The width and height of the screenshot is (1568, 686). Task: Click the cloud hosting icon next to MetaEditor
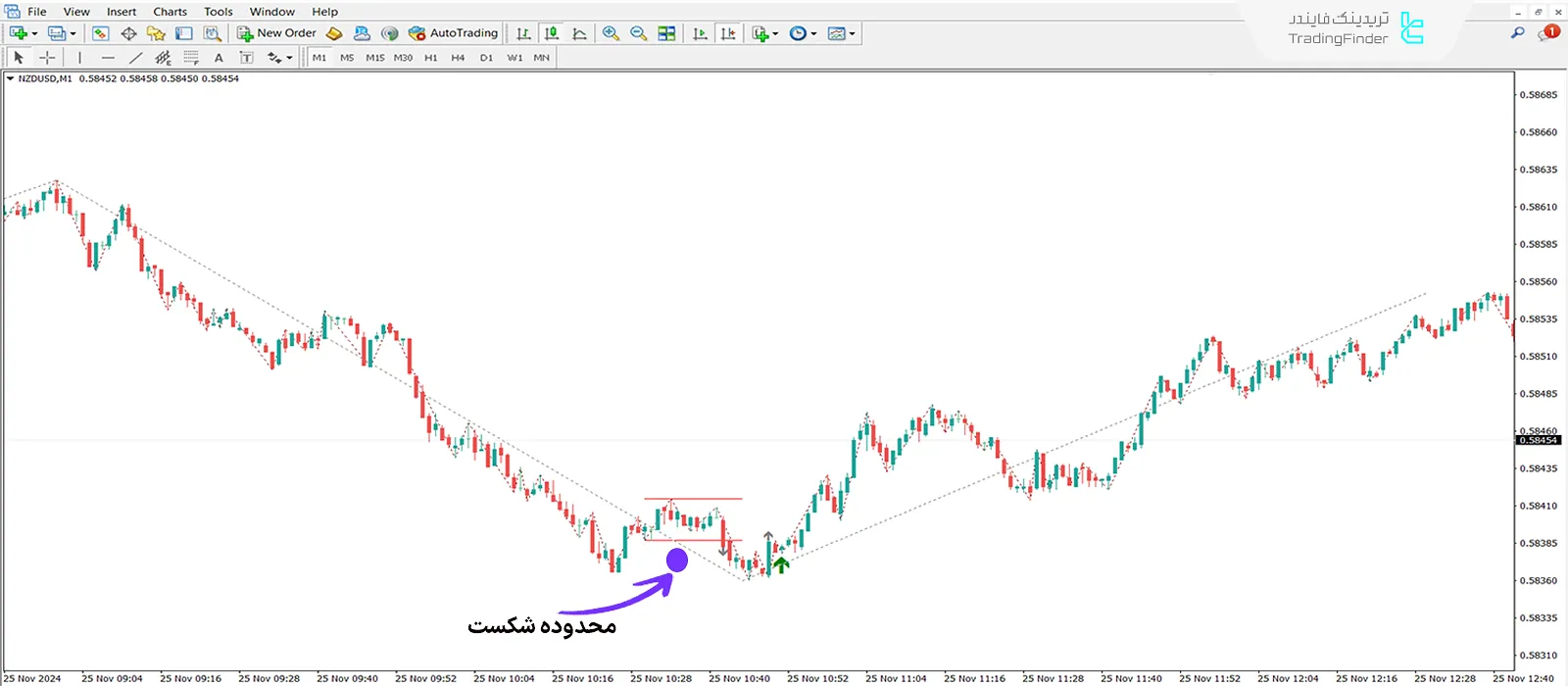362,33
